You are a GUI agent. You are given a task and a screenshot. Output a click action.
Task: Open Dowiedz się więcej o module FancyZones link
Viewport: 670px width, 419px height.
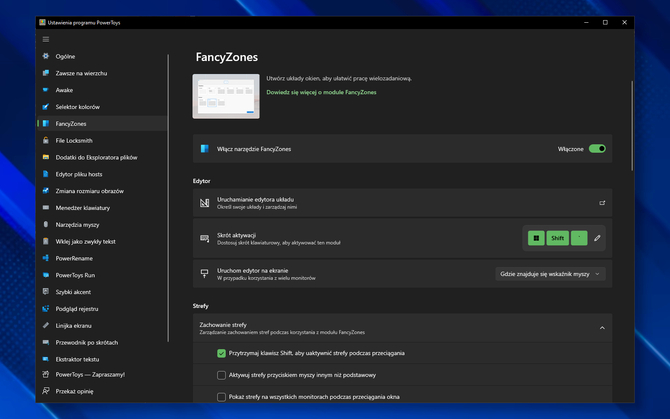[321, 92]
